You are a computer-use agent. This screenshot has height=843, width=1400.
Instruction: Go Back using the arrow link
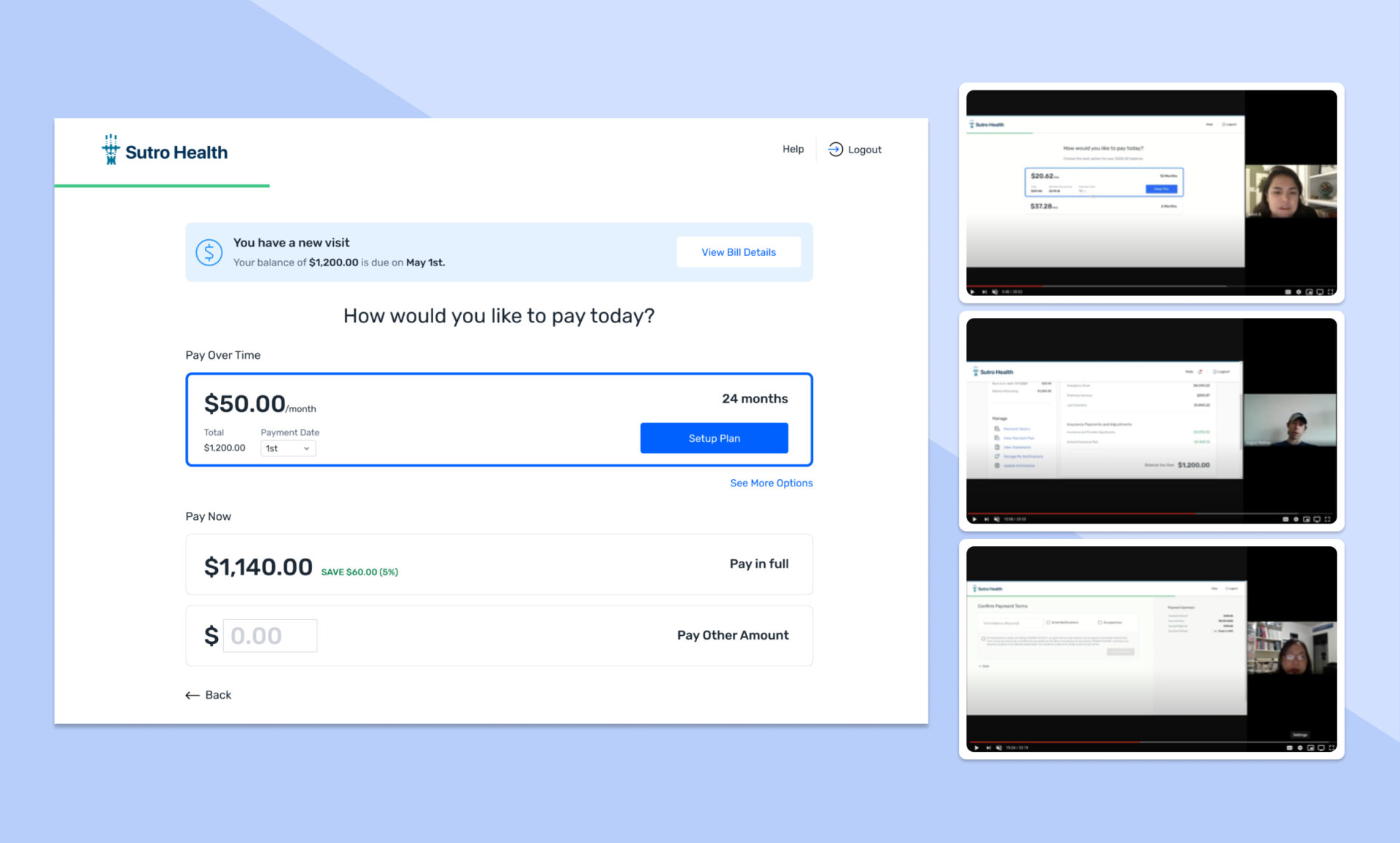click(x=209, y=695)
